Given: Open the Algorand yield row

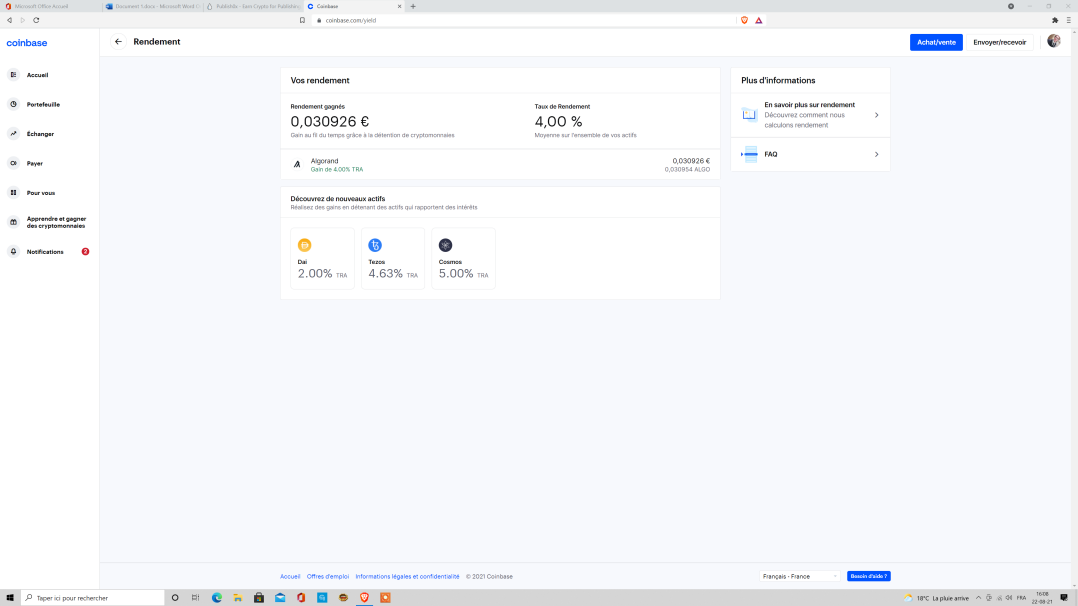Looking at the screenshot, I should click(x=500, y=164).
